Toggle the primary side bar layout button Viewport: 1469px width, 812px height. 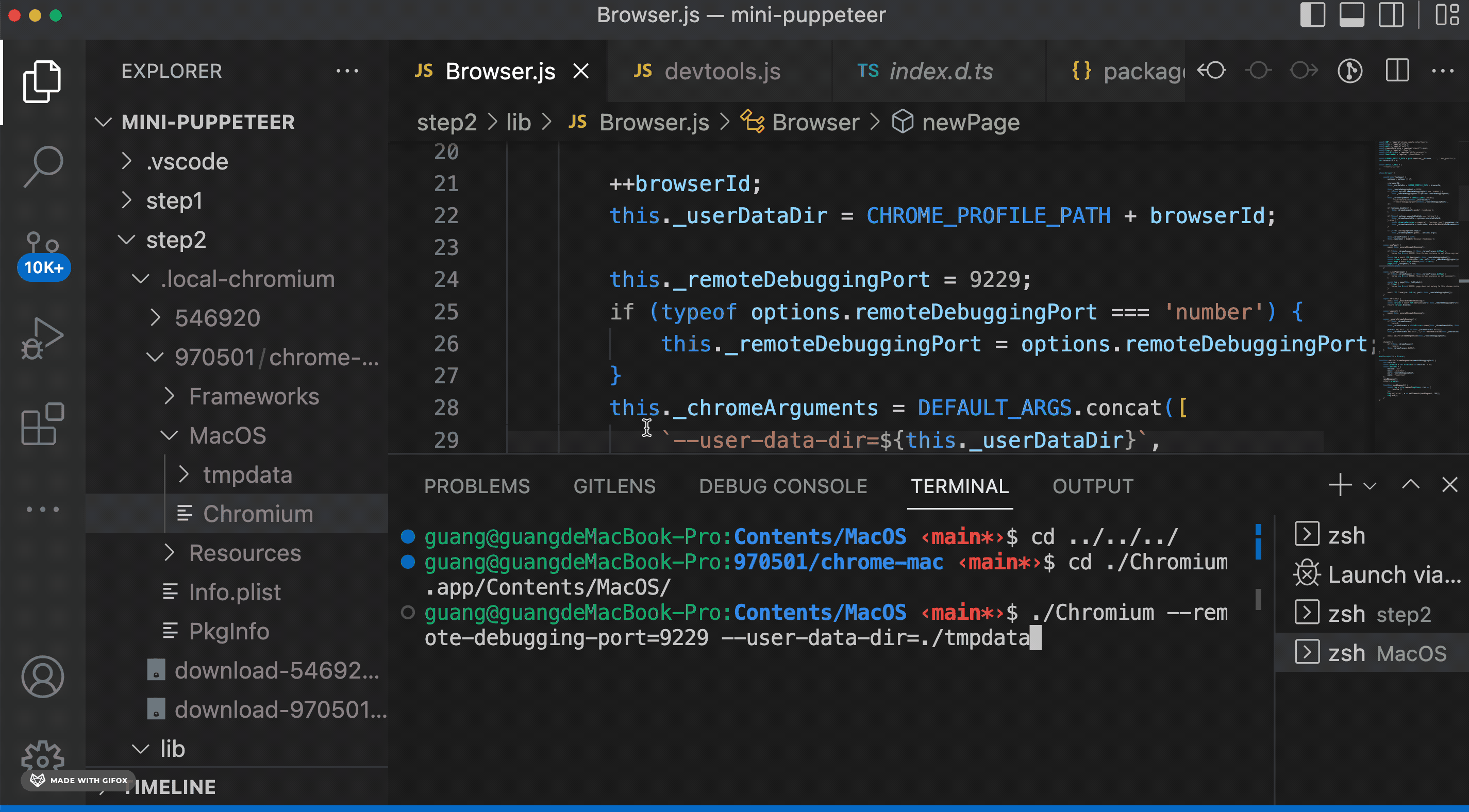click(1312, 15)
